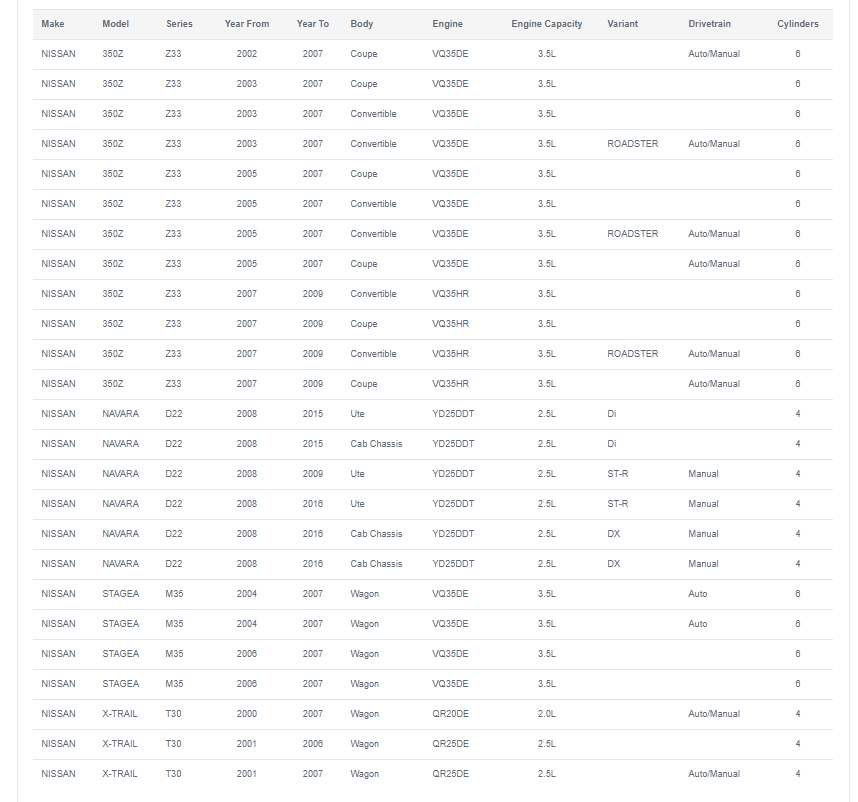Viewport: 858px width, 802px height.
Task: Select NISSAN in the 2002 350Z row
Action: click(58, 54)
